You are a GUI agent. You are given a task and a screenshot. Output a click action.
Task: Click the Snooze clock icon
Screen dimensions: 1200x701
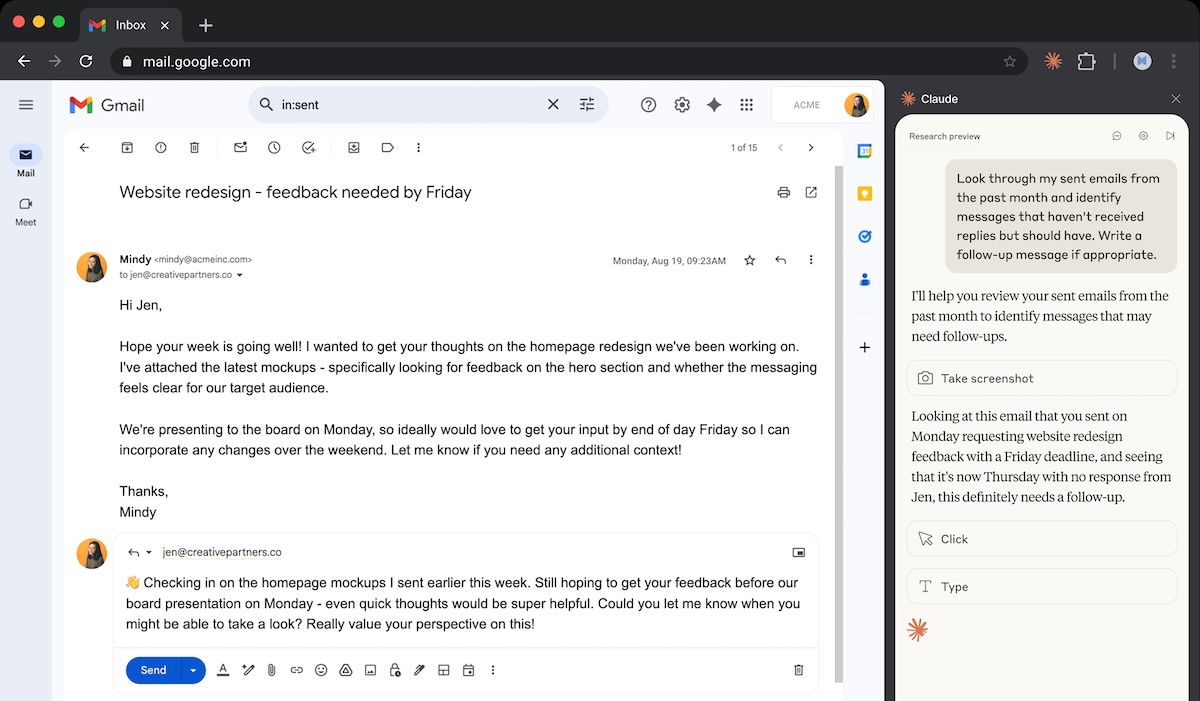coord(274,148)
